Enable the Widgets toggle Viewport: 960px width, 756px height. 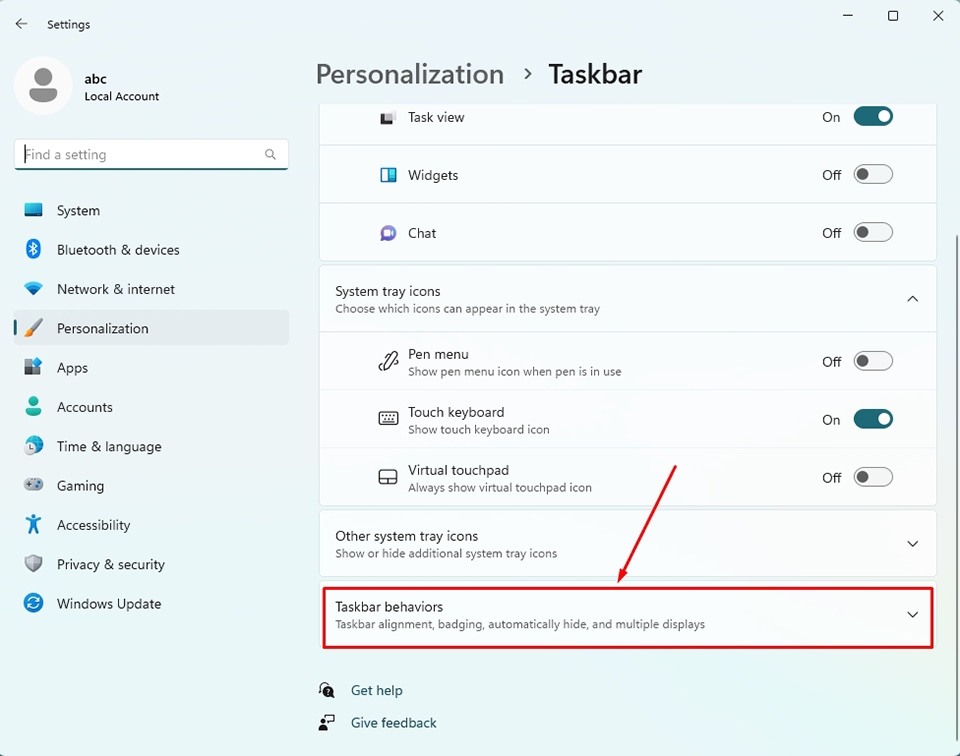873,174
